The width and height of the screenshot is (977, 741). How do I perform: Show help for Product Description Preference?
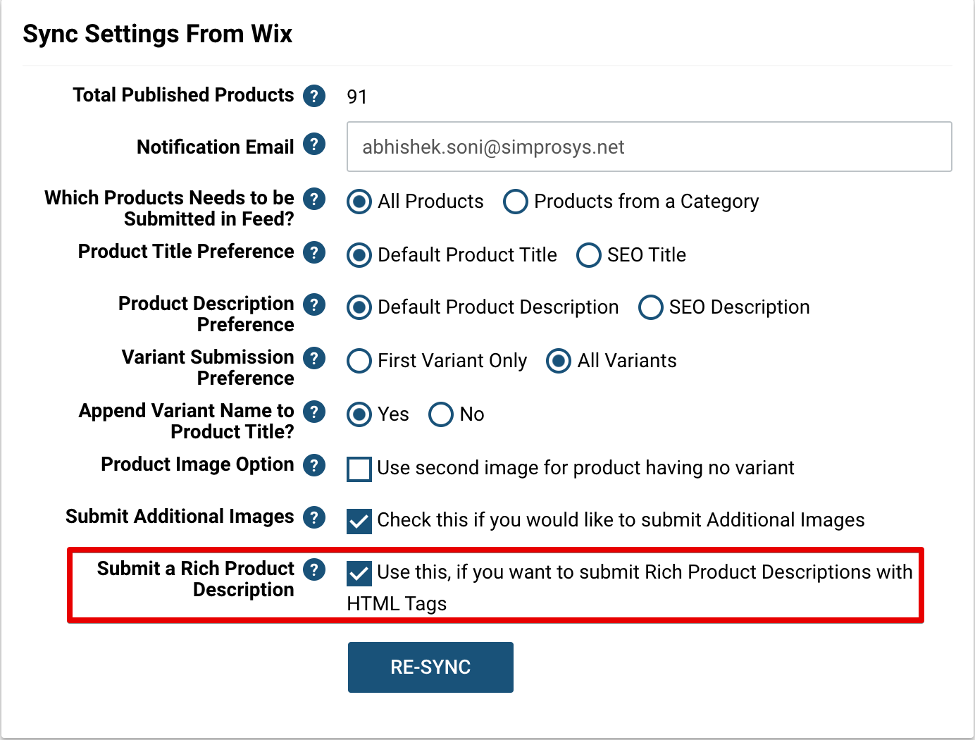coord(314,305)
